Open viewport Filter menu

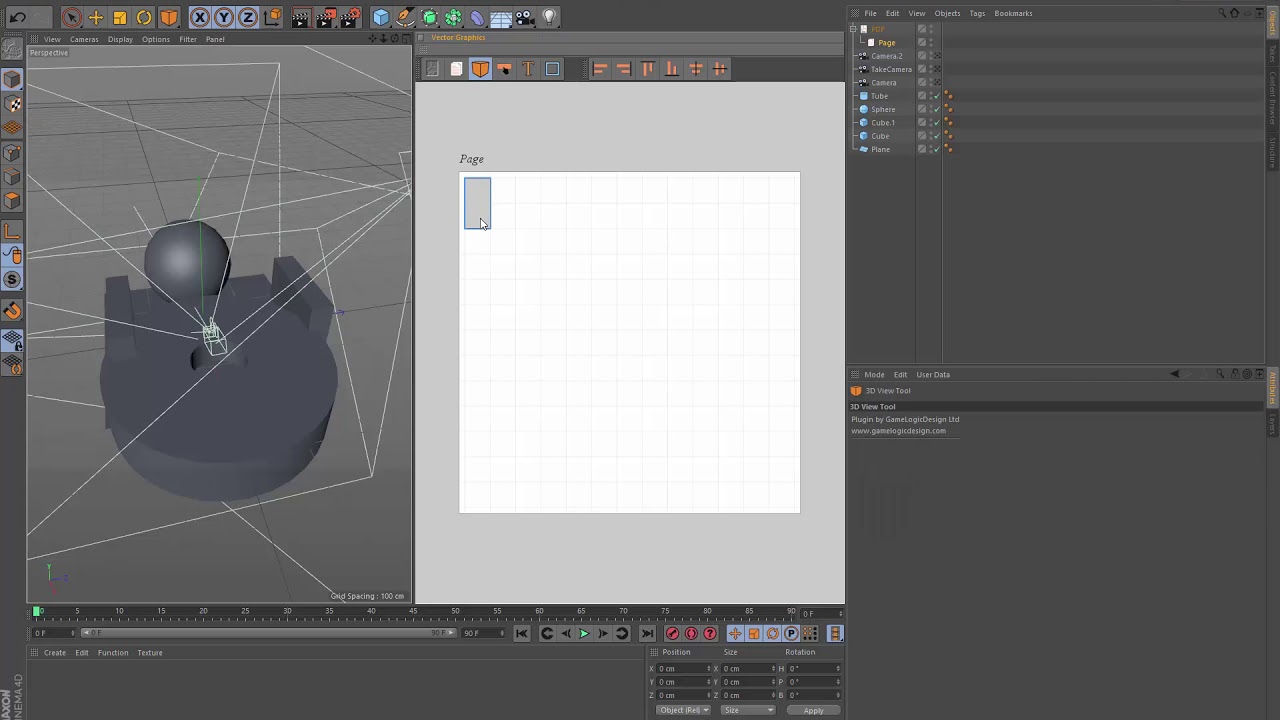click(188, 39)
